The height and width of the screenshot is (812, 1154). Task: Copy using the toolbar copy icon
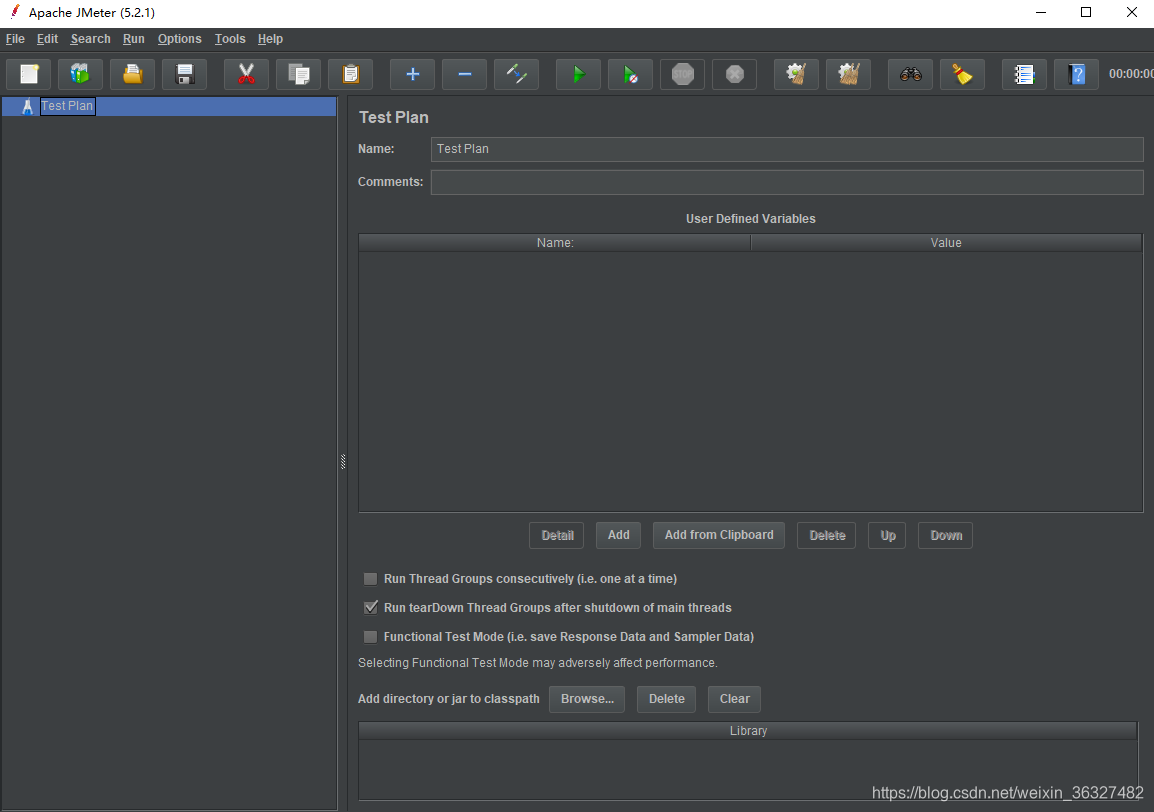pyautogui.click(x=298, y=74)
